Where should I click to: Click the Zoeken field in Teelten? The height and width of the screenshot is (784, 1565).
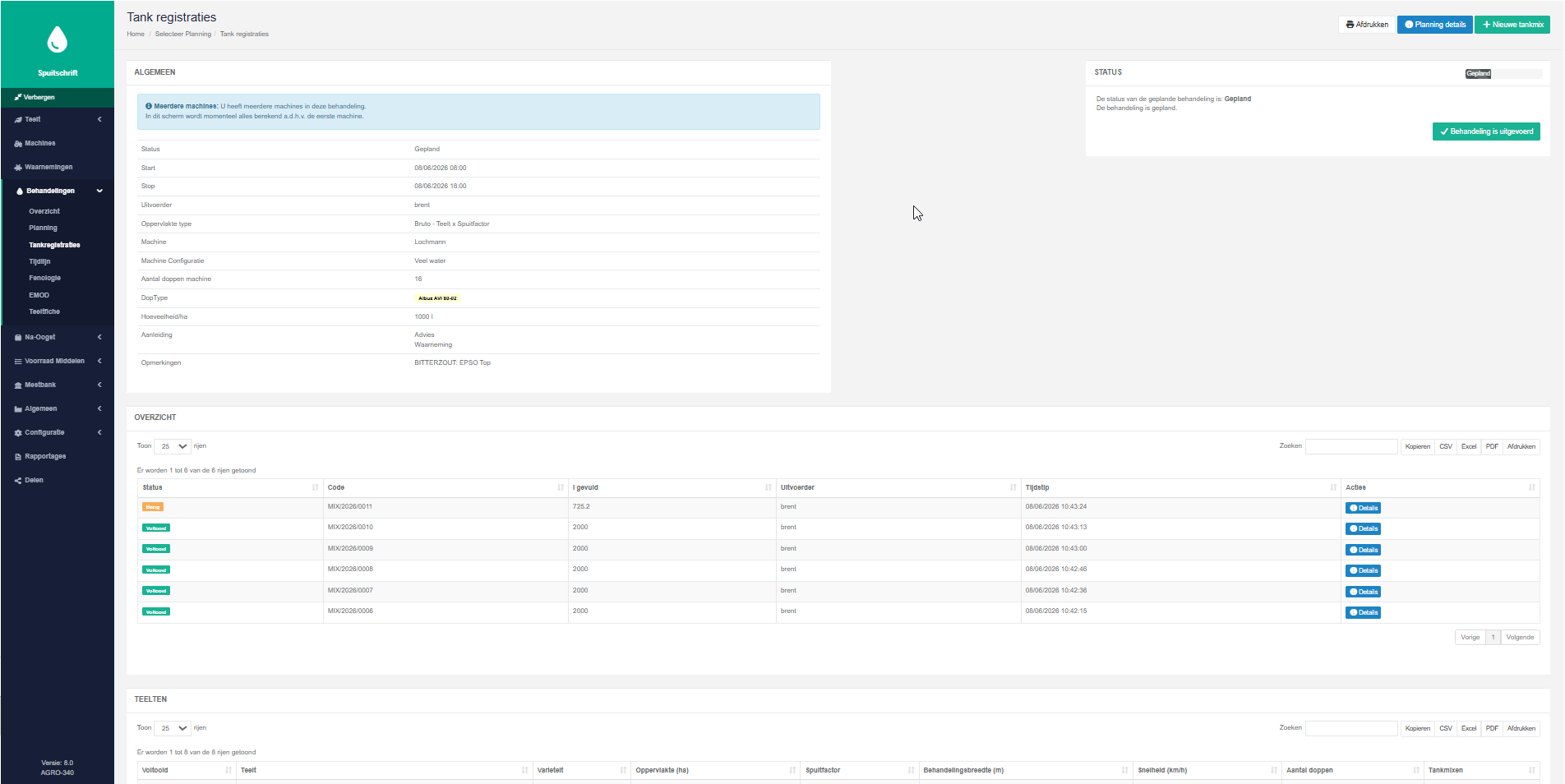tap(1351, 729)
